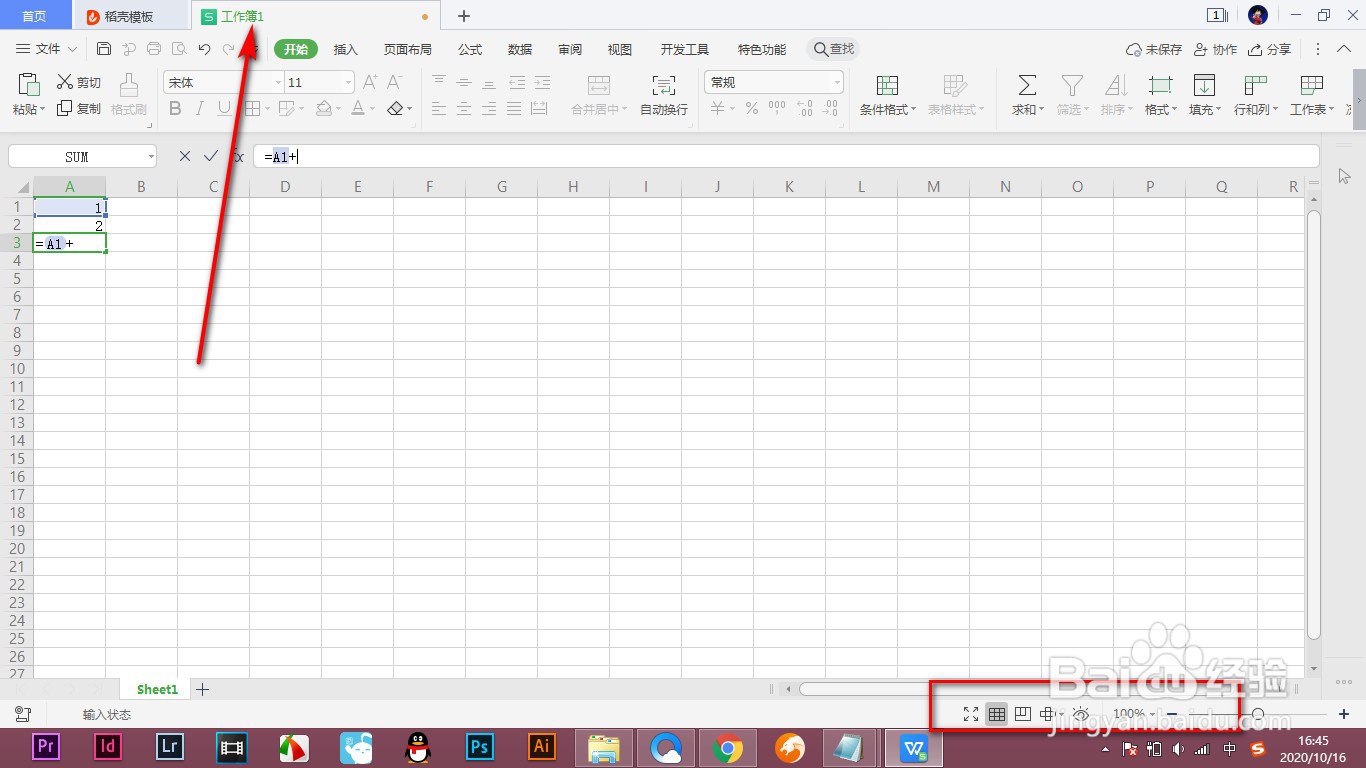Click the Print icon in quick access toolbar
Viewport: 1366px width, 768px height.
click(x=154, y=49)
